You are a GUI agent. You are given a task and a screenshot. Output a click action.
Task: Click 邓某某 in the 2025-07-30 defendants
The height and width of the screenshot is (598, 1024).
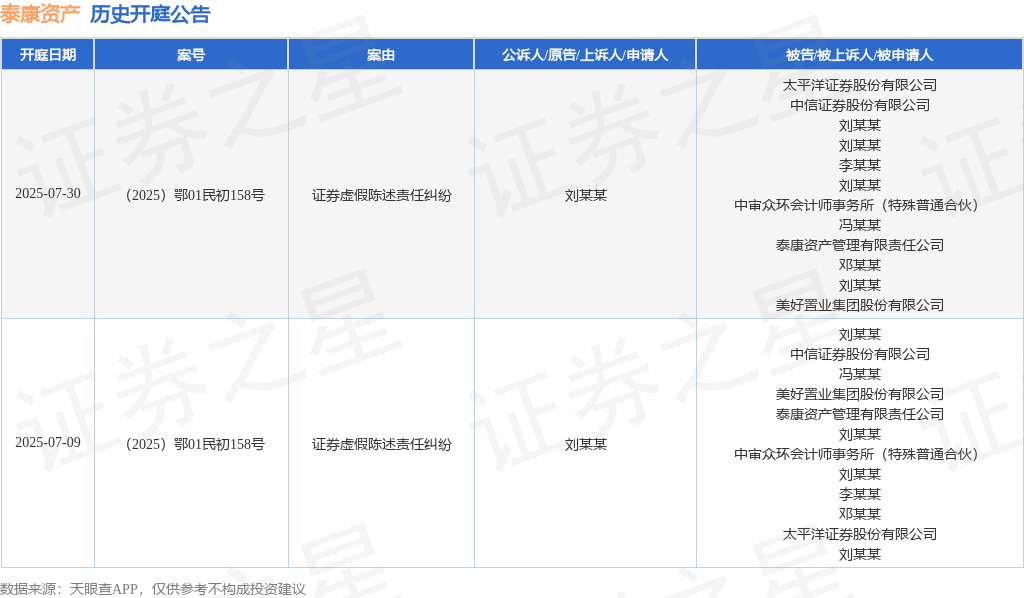pos(859,265)
